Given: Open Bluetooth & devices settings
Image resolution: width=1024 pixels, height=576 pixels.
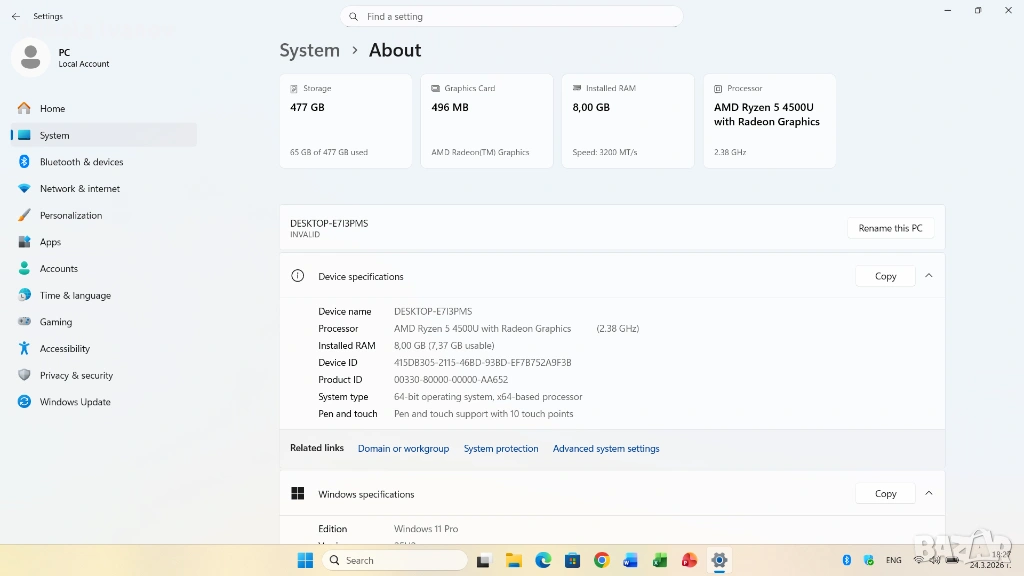Looking at the screenshot, I should pyautogui.click(x=81, y=162).
